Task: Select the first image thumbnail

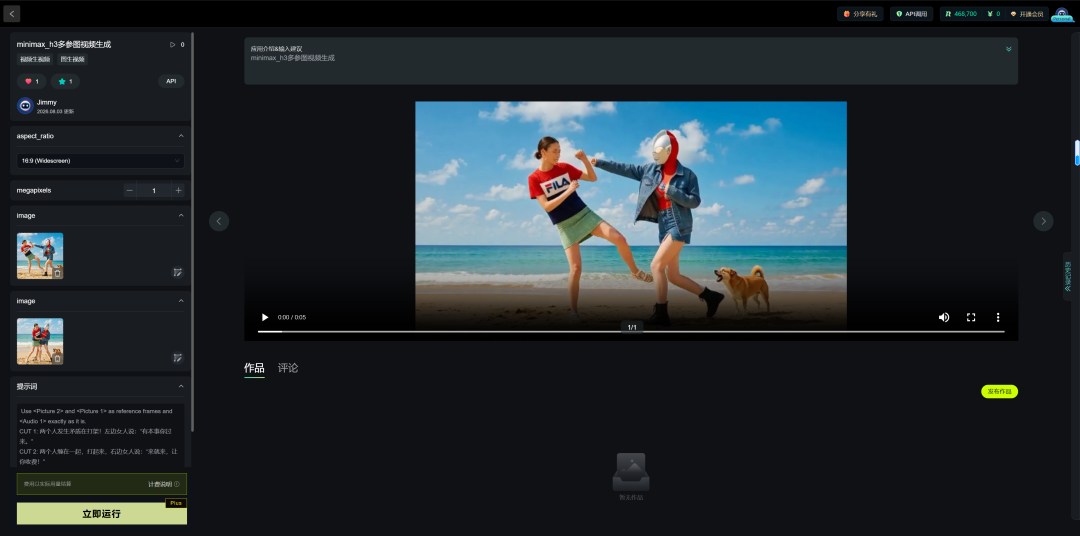Action: (x=40, y=256)
